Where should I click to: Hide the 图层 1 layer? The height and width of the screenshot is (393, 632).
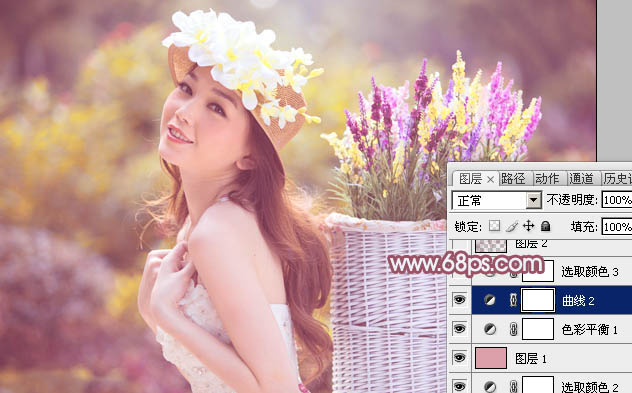459,358
